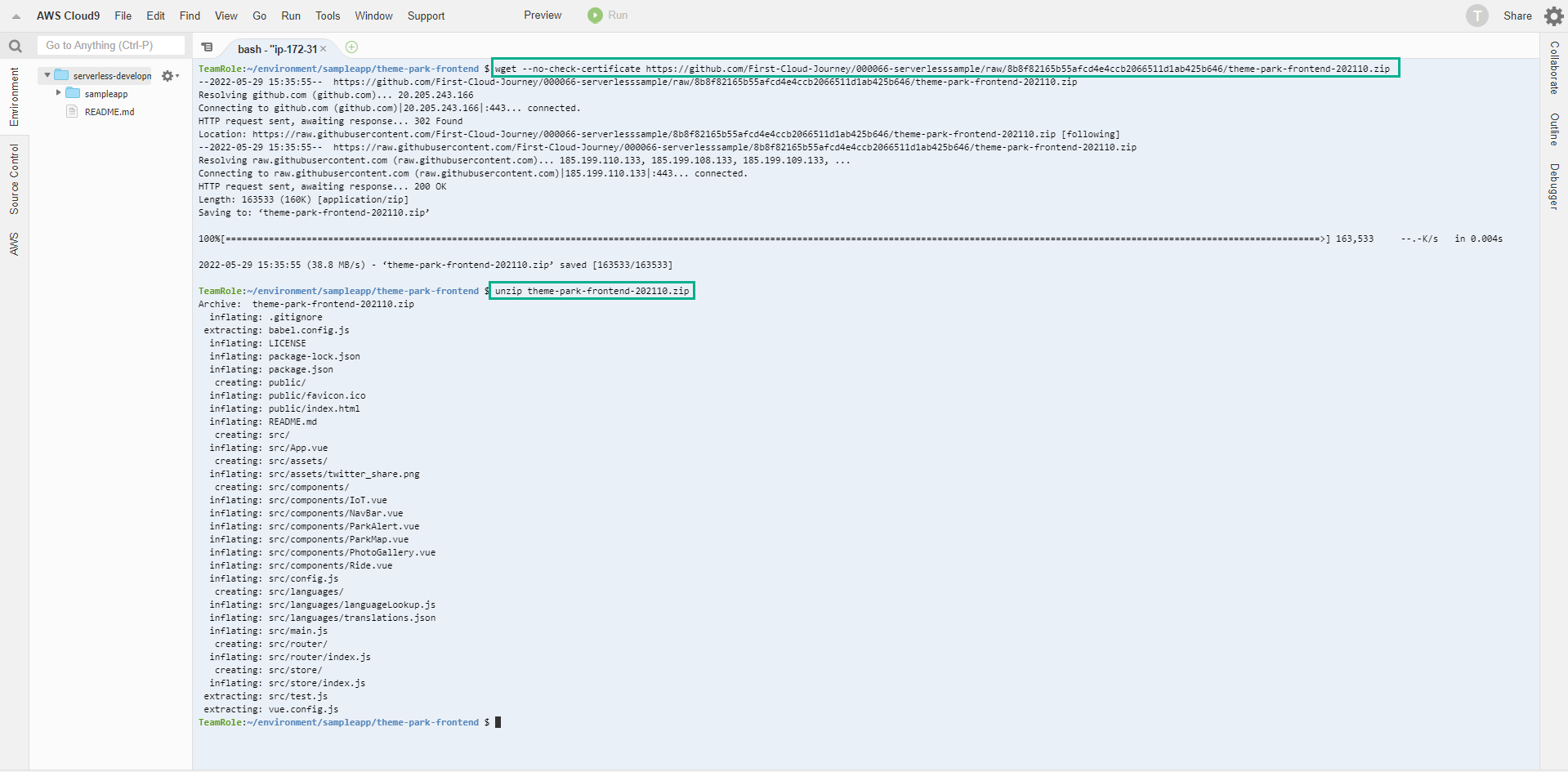The width and height of the screenshot is (1568, 772).
Task: Open the pane tab list icon
Action: point(208,47)
